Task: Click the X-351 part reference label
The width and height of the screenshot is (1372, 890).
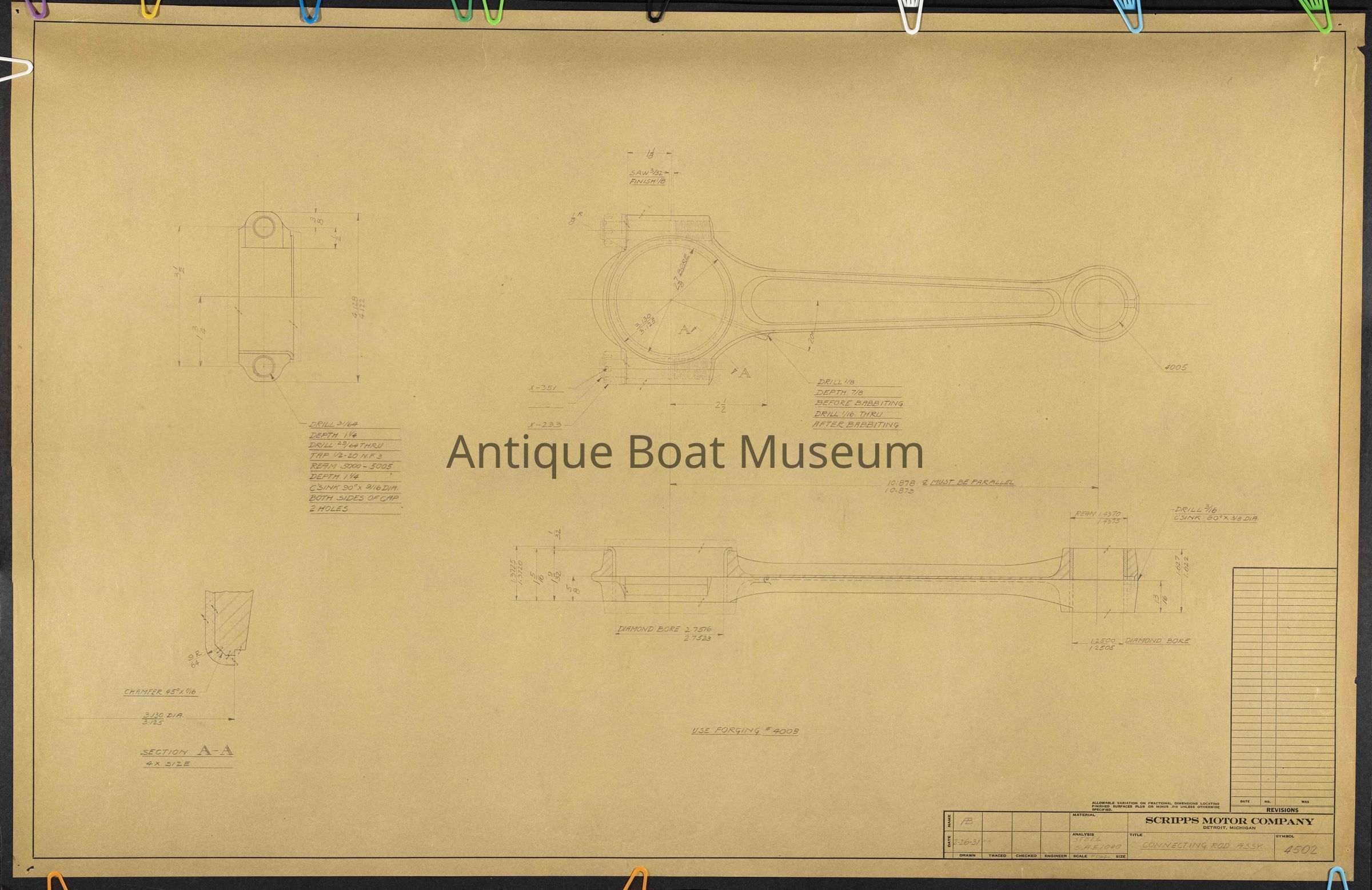Action: 543,388
